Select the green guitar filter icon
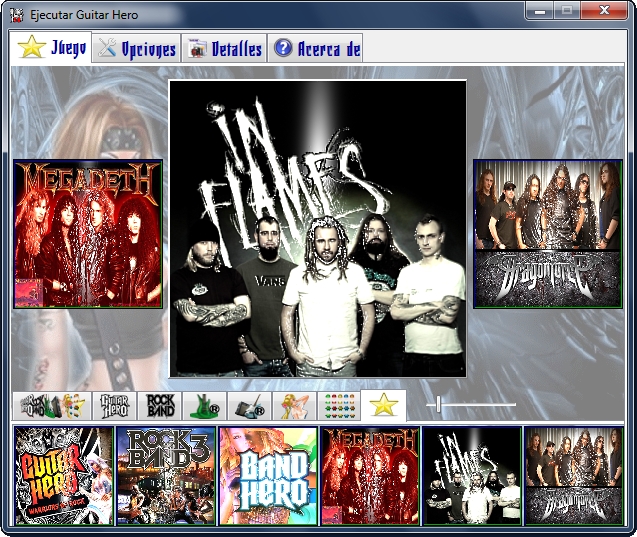637x537 pixels. 203,405
